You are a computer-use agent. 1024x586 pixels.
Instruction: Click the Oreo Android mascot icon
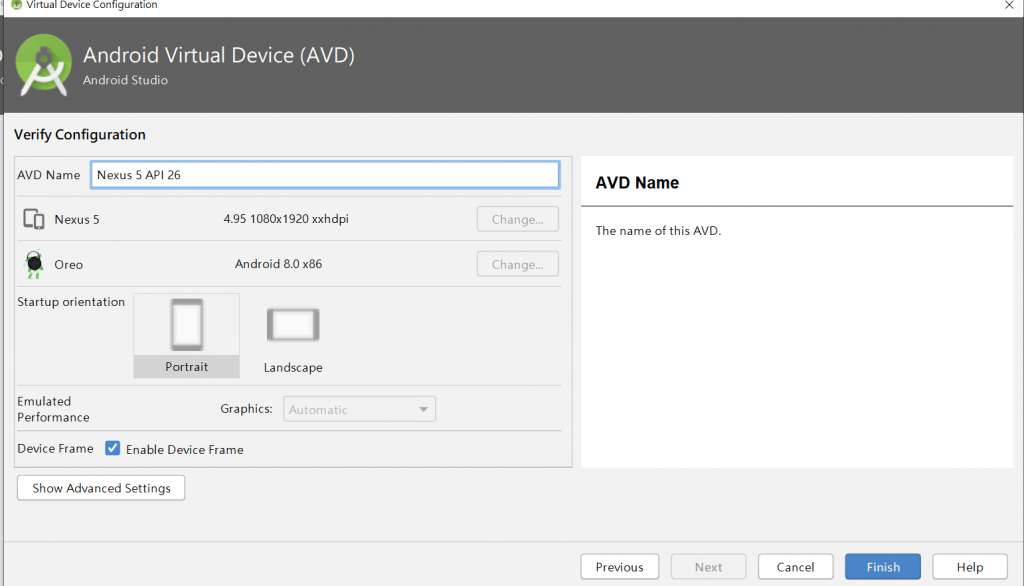(x=34, y=264)
